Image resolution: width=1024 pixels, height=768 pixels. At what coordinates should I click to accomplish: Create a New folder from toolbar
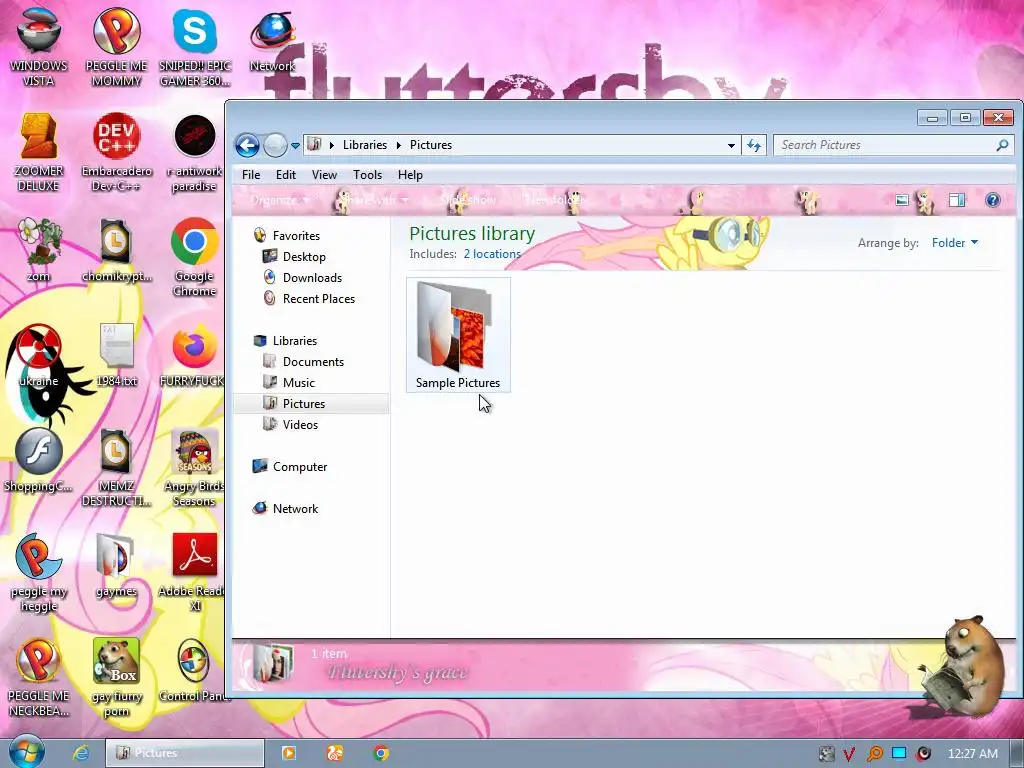tap(554, 200)
